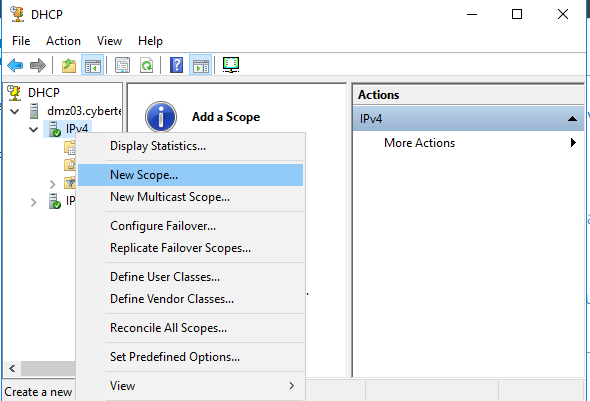Screen dimensions: 590x401
Task: Toggle Show/Hide Action Pane icon
Action: click(x=201, y=65)
